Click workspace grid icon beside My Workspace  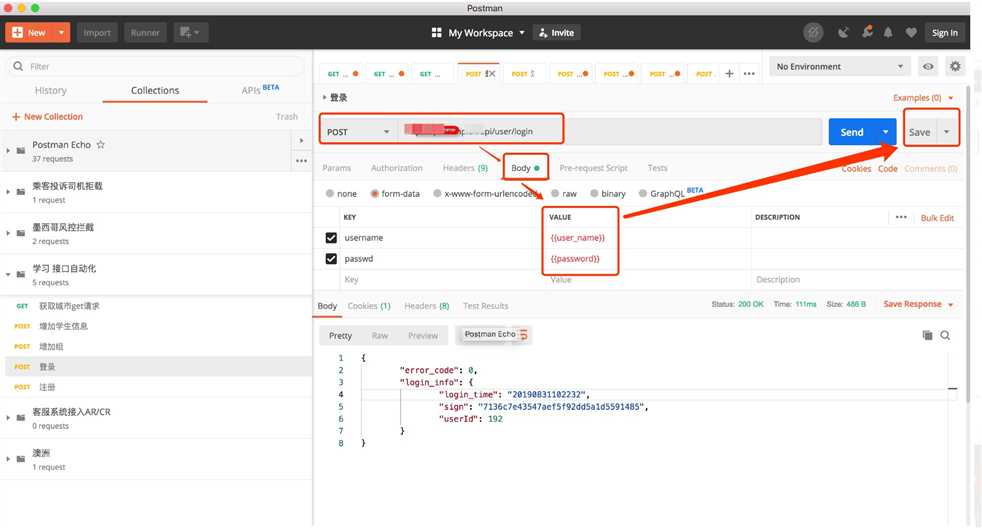[437, 33]
